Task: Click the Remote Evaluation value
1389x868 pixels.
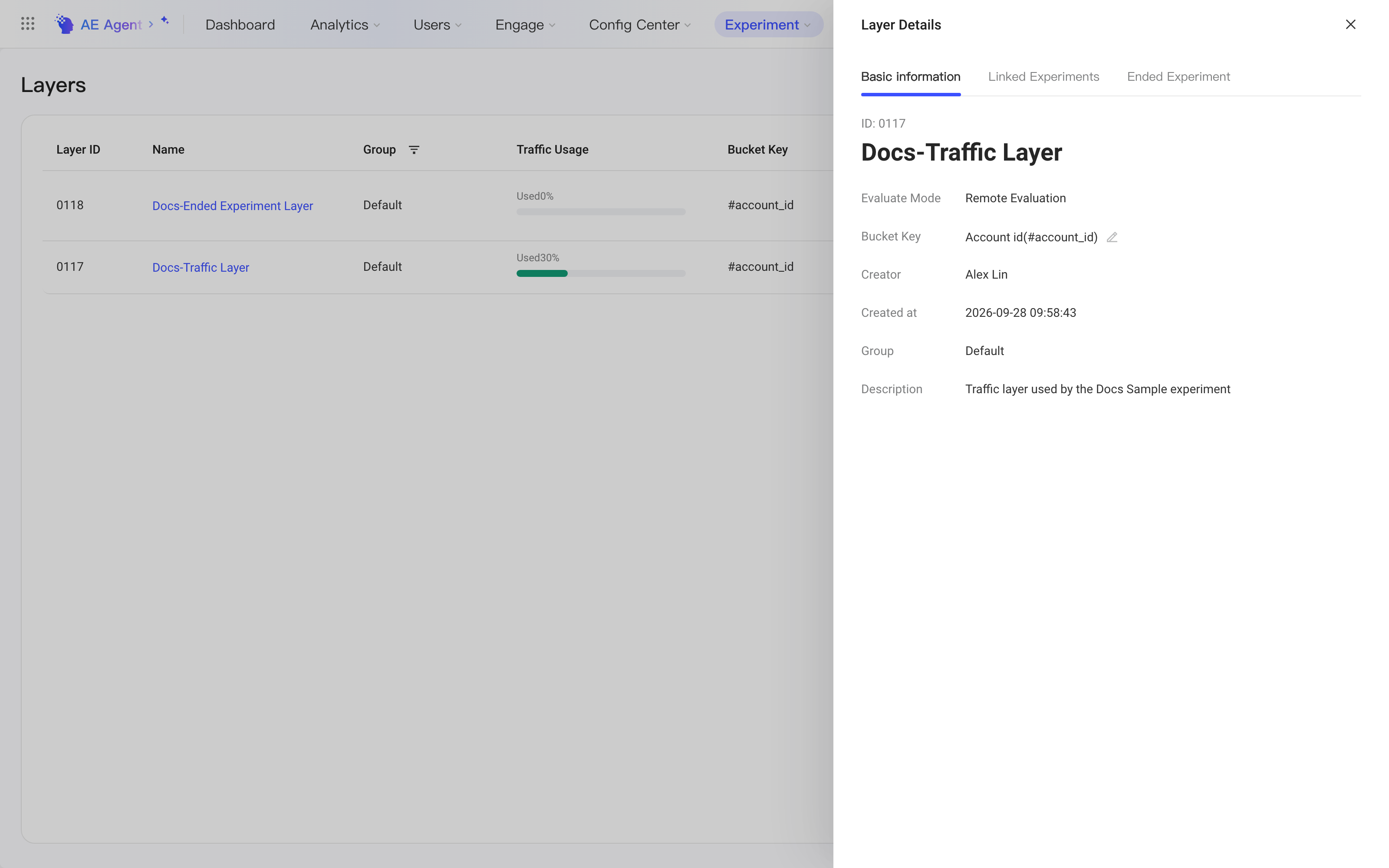Action: (1015, 198)
